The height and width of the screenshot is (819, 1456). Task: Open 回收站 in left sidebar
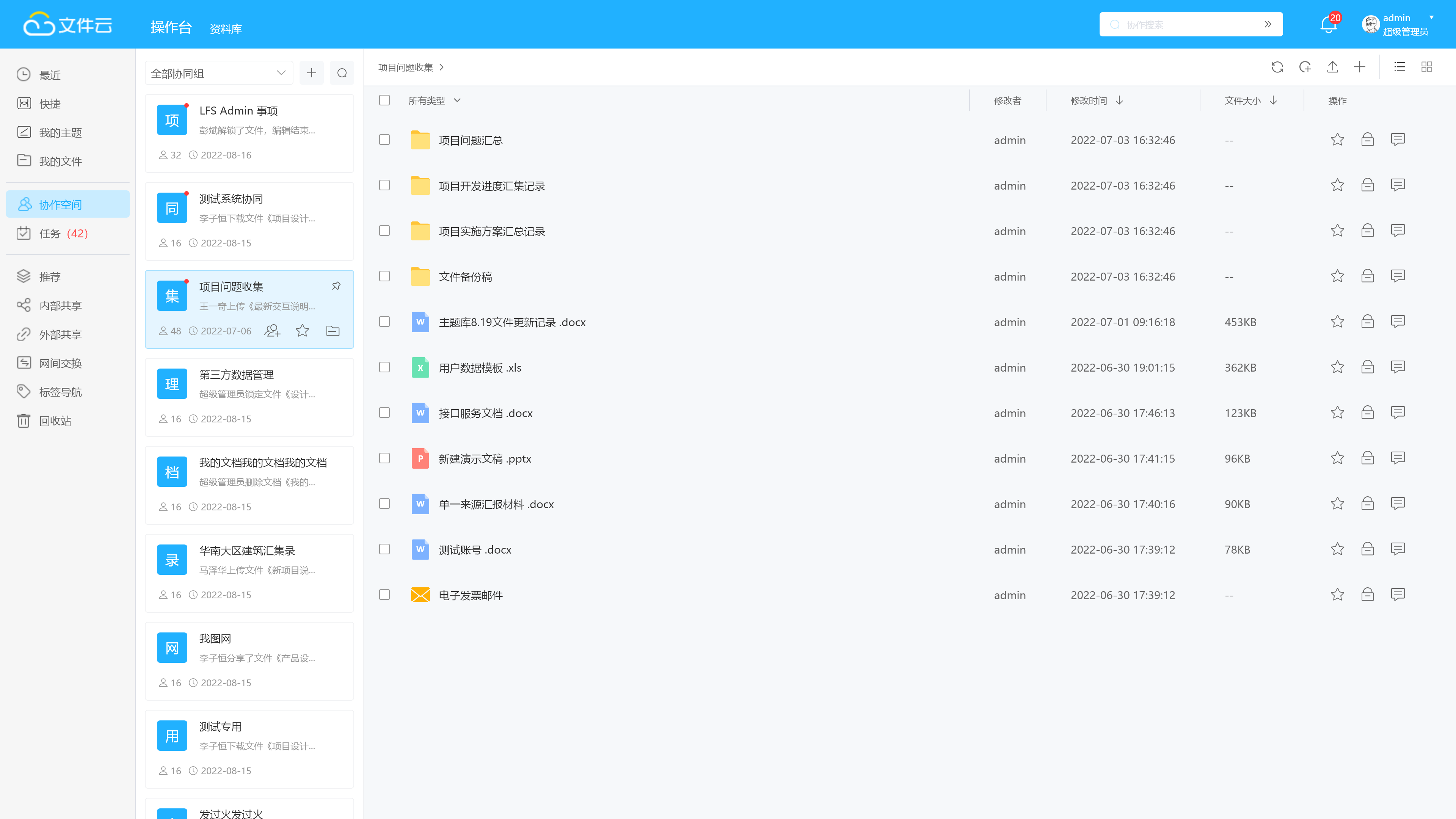point(55,420)
